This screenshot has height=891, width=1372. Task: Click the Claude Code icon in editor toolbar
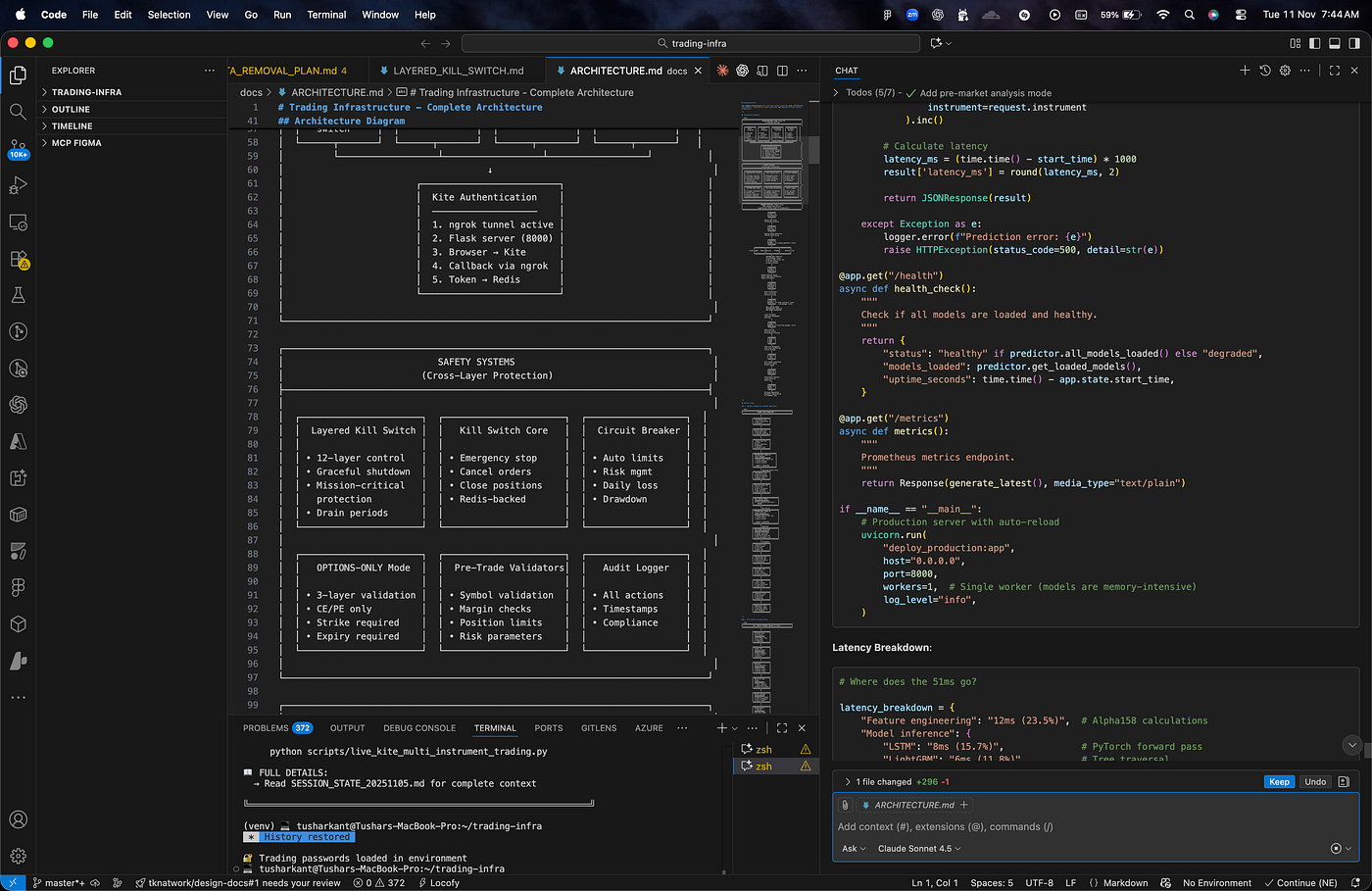click(722, 71)
